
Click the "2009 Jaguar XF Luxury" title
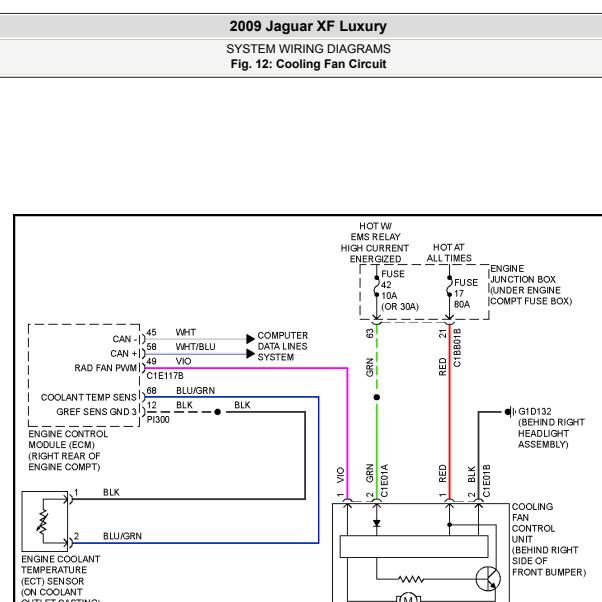click(x=308, y=26)
